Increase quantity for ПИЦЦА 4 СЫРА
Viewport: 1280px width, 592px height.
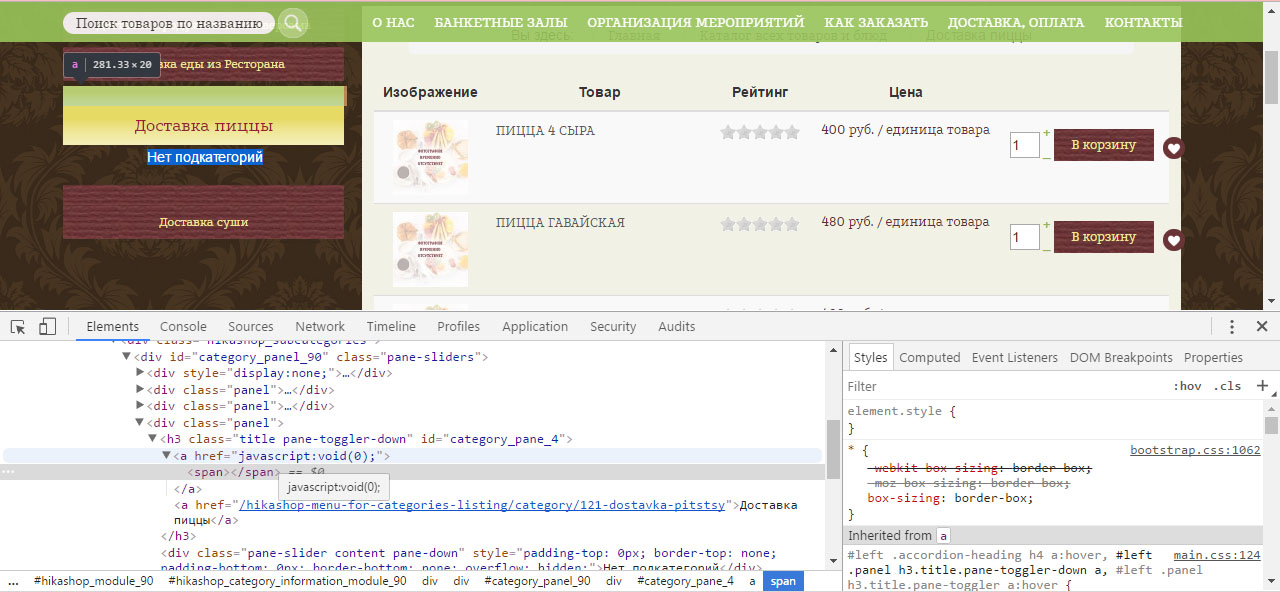click(x=1047, y=133)
